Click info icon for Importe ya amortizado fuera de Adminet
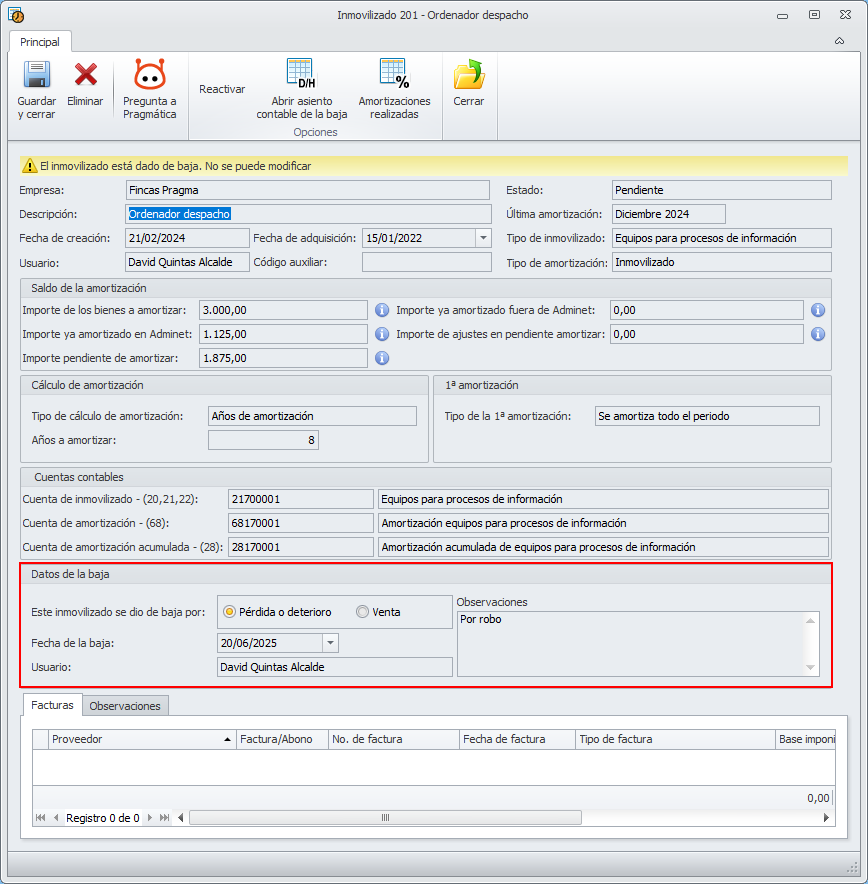Viewport: 868px width, 884px height. [x=818, y=310]
